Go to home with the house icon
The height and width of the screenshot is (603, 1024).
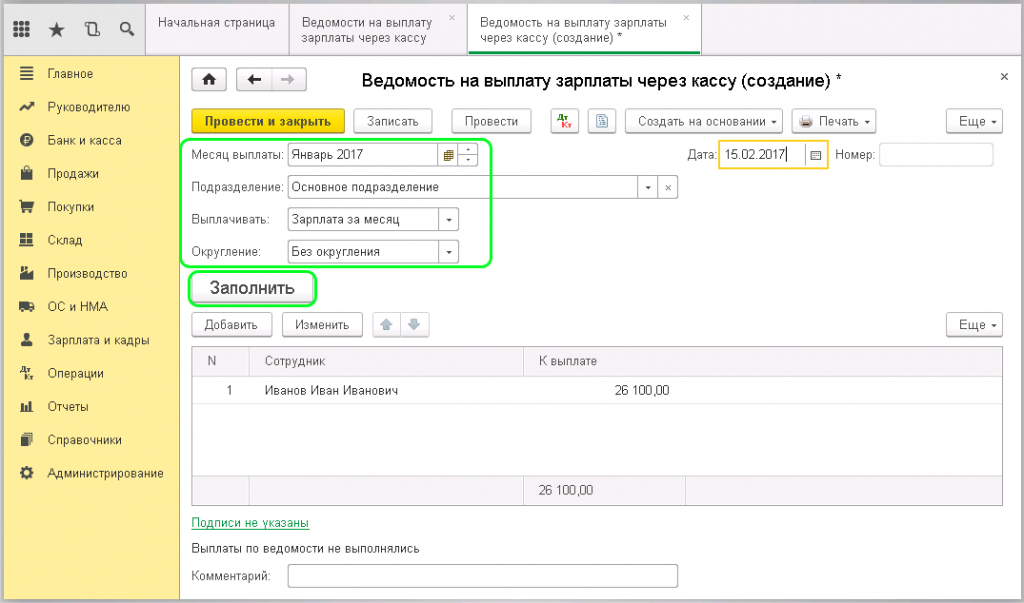209,81
